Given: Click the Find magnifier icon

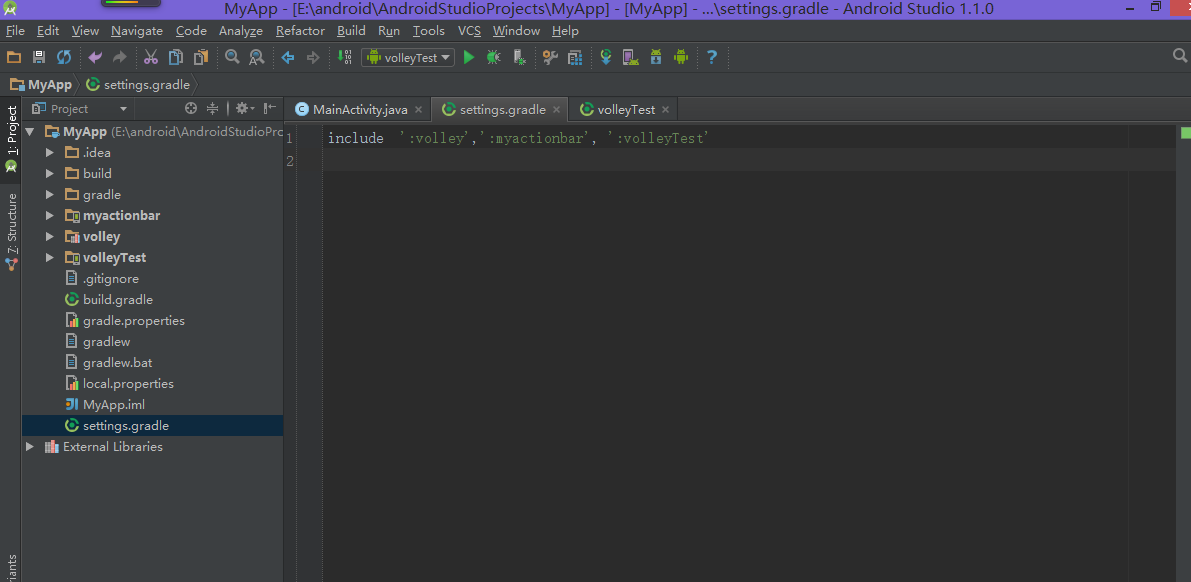Looking at the screenshot, I should point(232,57).
